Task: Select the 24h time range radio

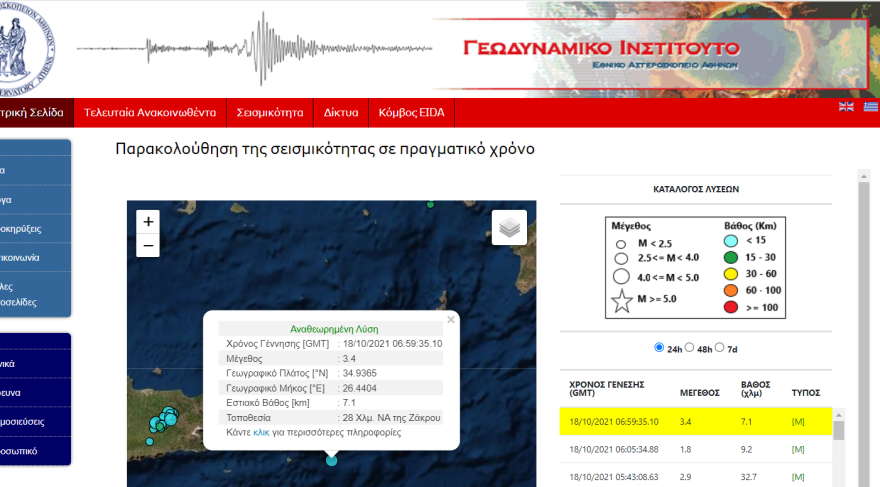Action: point(659,348)
